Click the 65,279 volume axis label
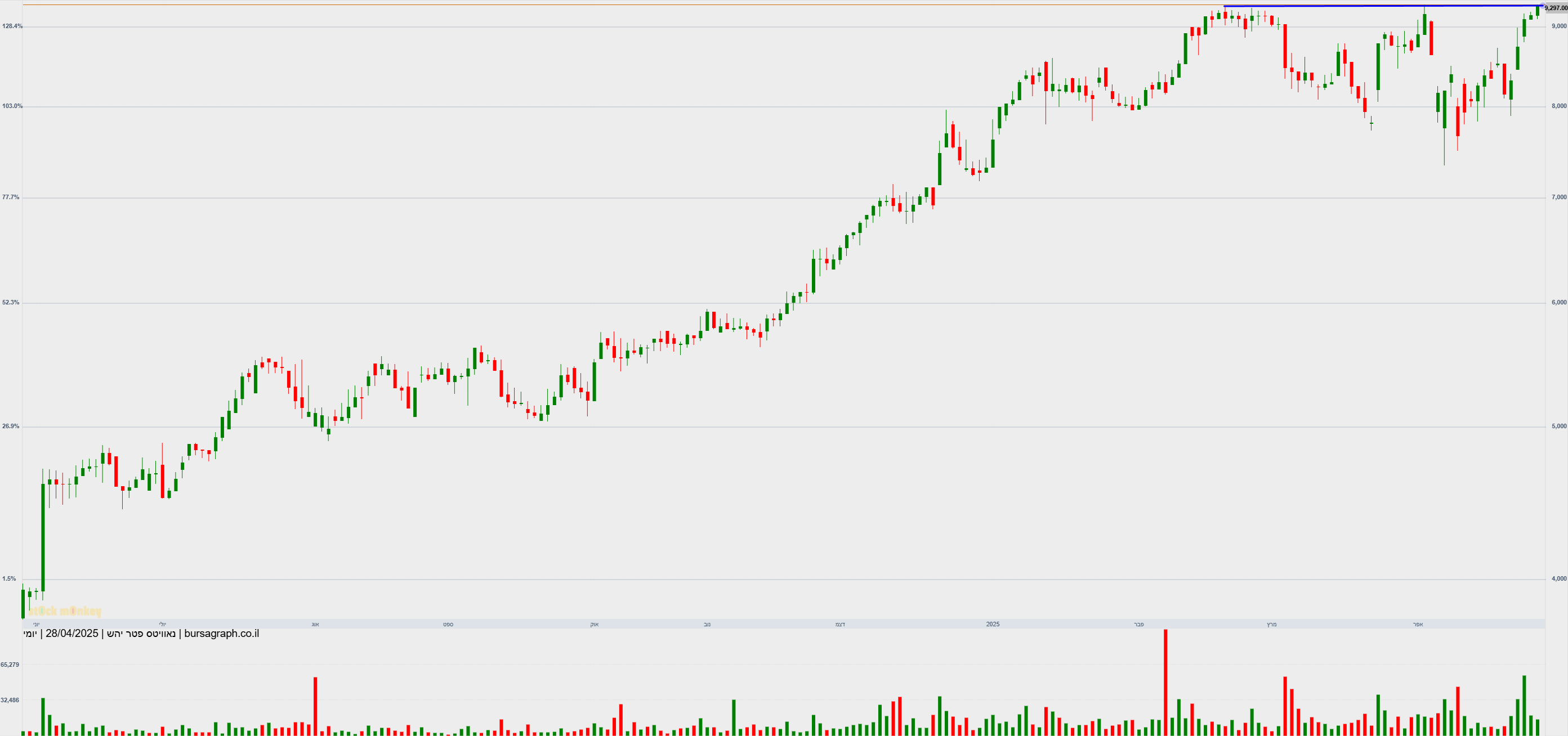The height and width of the screenshot is (736, 1568). pyautogui.click(x=10, y=665)
